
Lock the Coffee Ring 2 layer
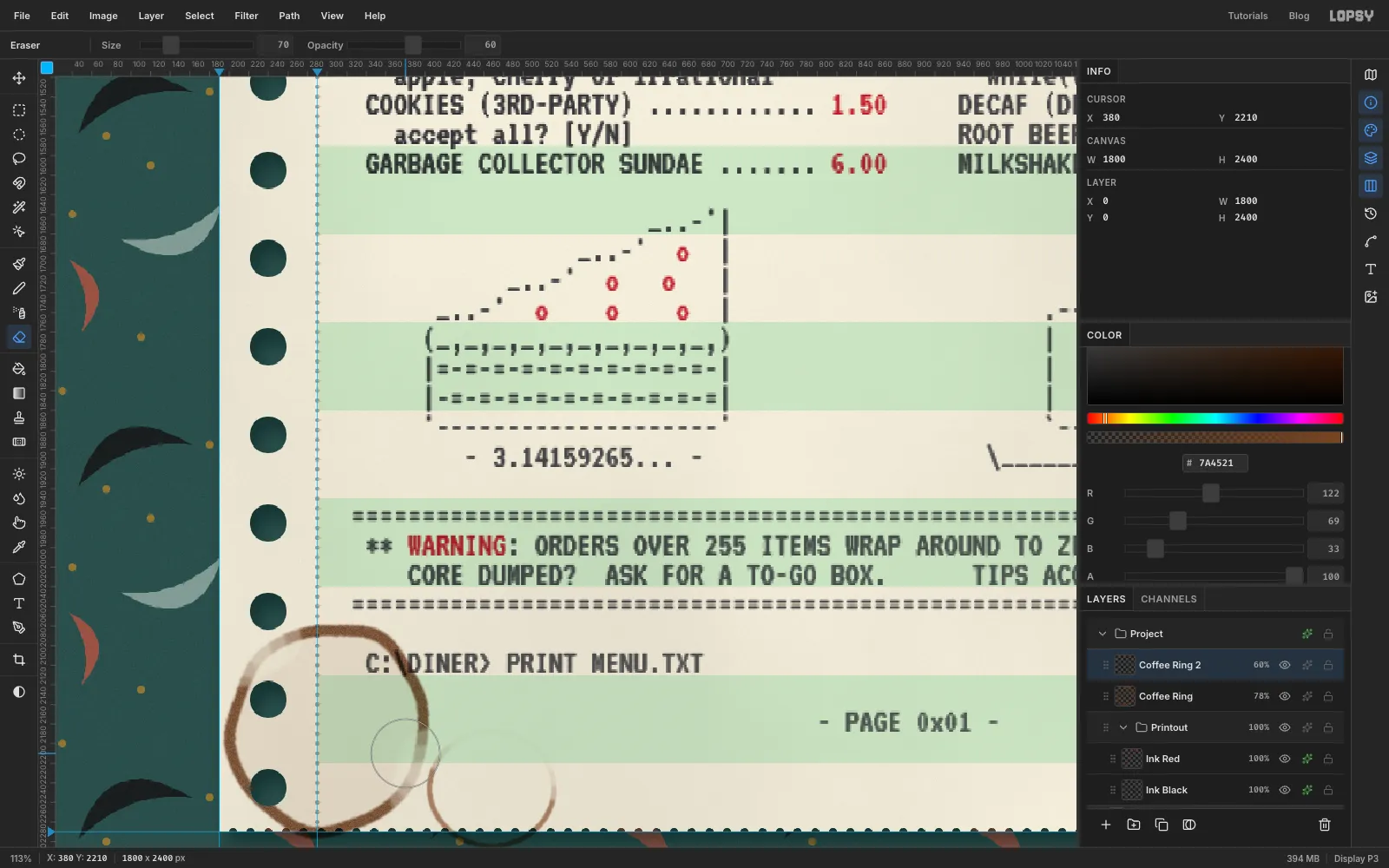click(x=1328, y=665)
